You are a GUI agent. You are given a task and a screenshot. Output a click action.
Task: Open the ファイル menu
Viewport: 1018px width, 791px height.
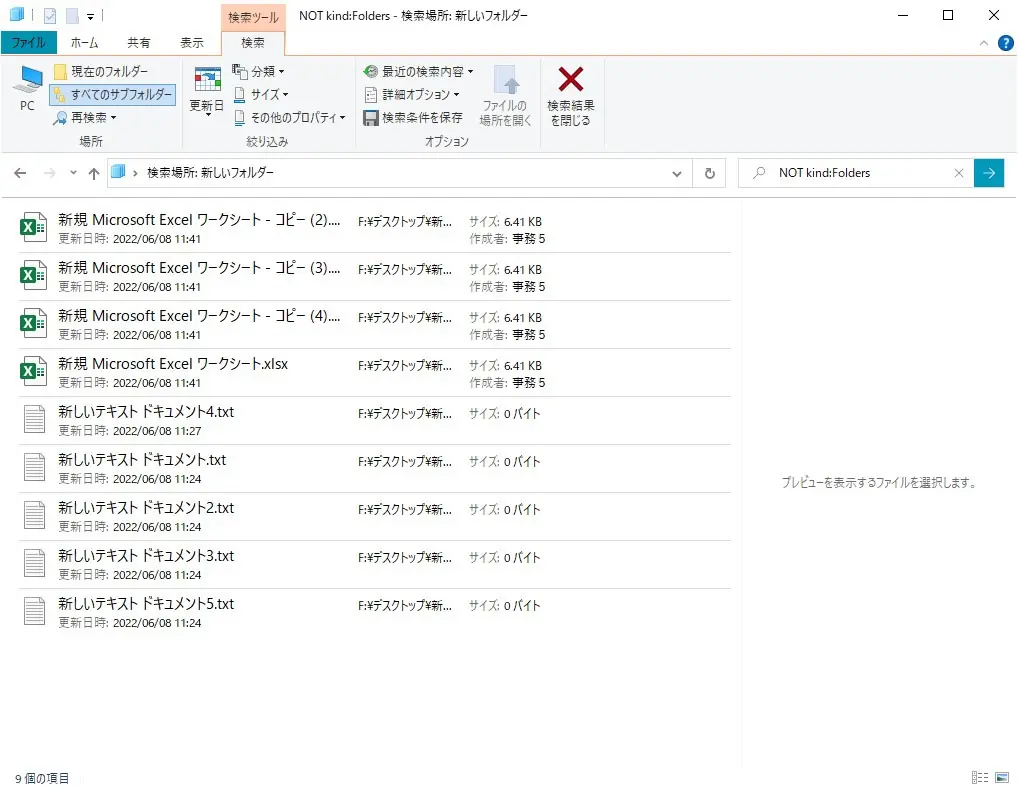point(28,42)
